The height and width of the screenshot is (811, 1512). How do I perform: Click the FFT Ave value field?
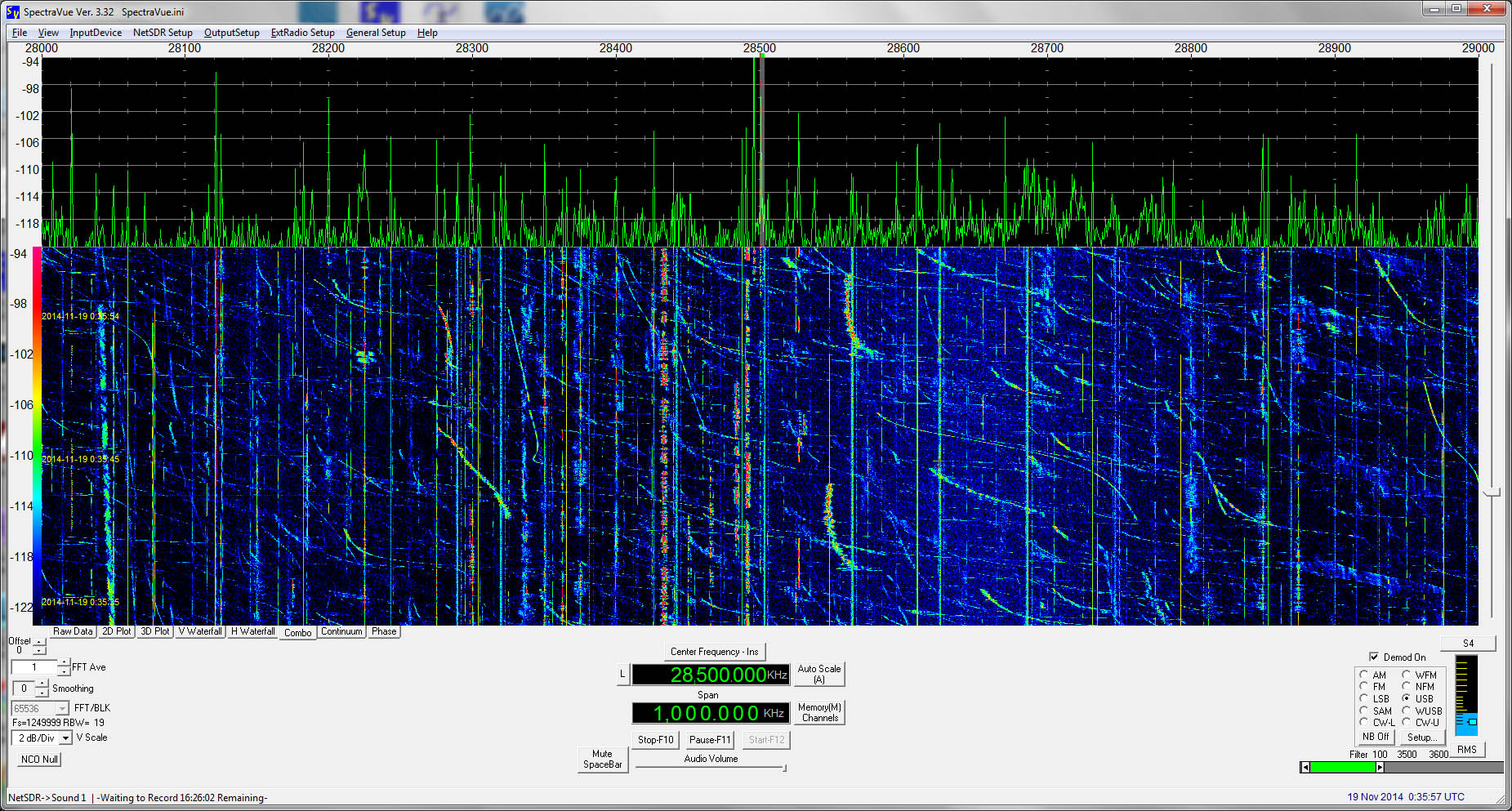coord(34,667)
